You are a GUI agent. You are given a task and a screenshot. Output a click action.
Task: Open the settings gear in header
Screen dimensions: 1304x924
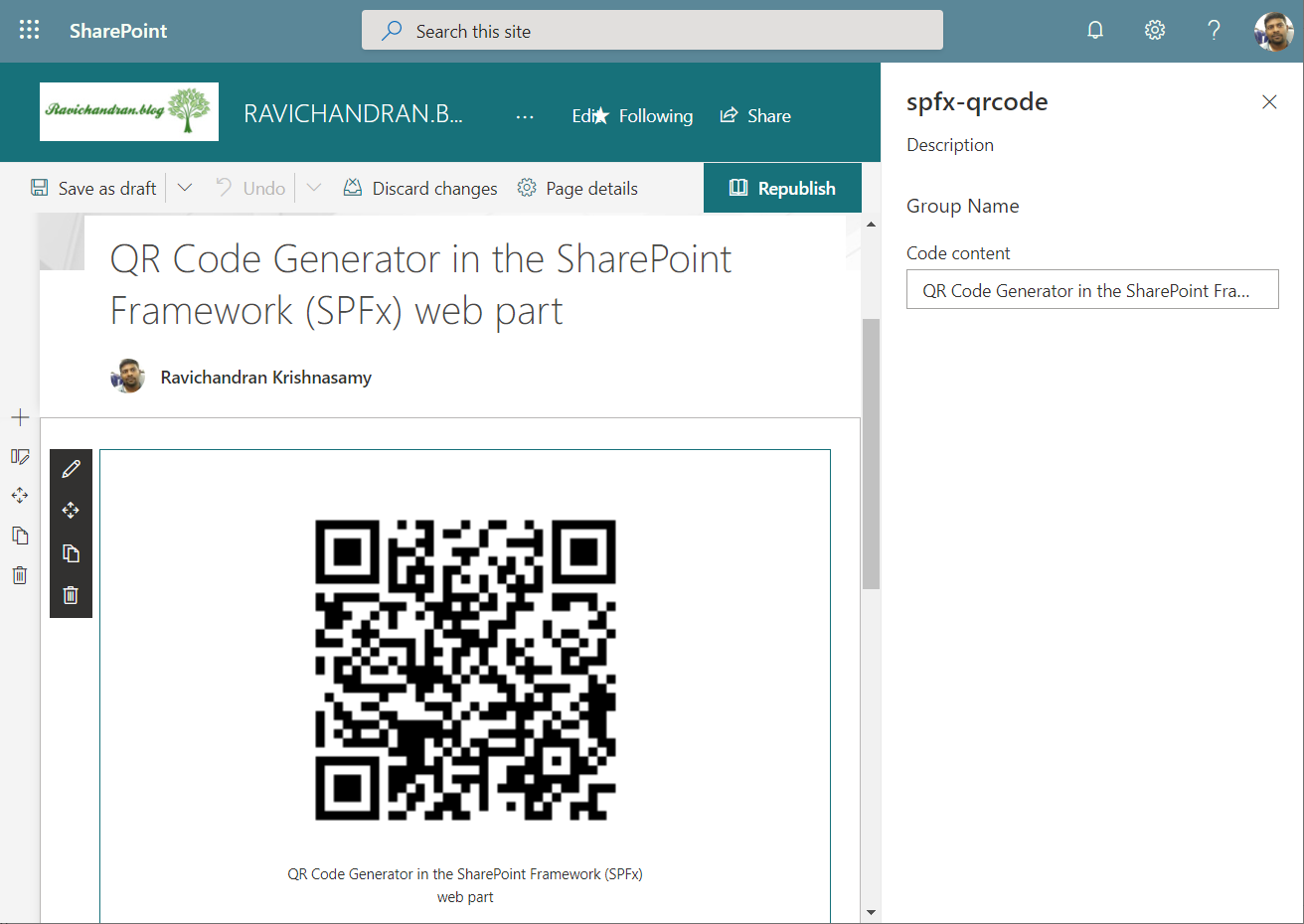[1155, 31]
